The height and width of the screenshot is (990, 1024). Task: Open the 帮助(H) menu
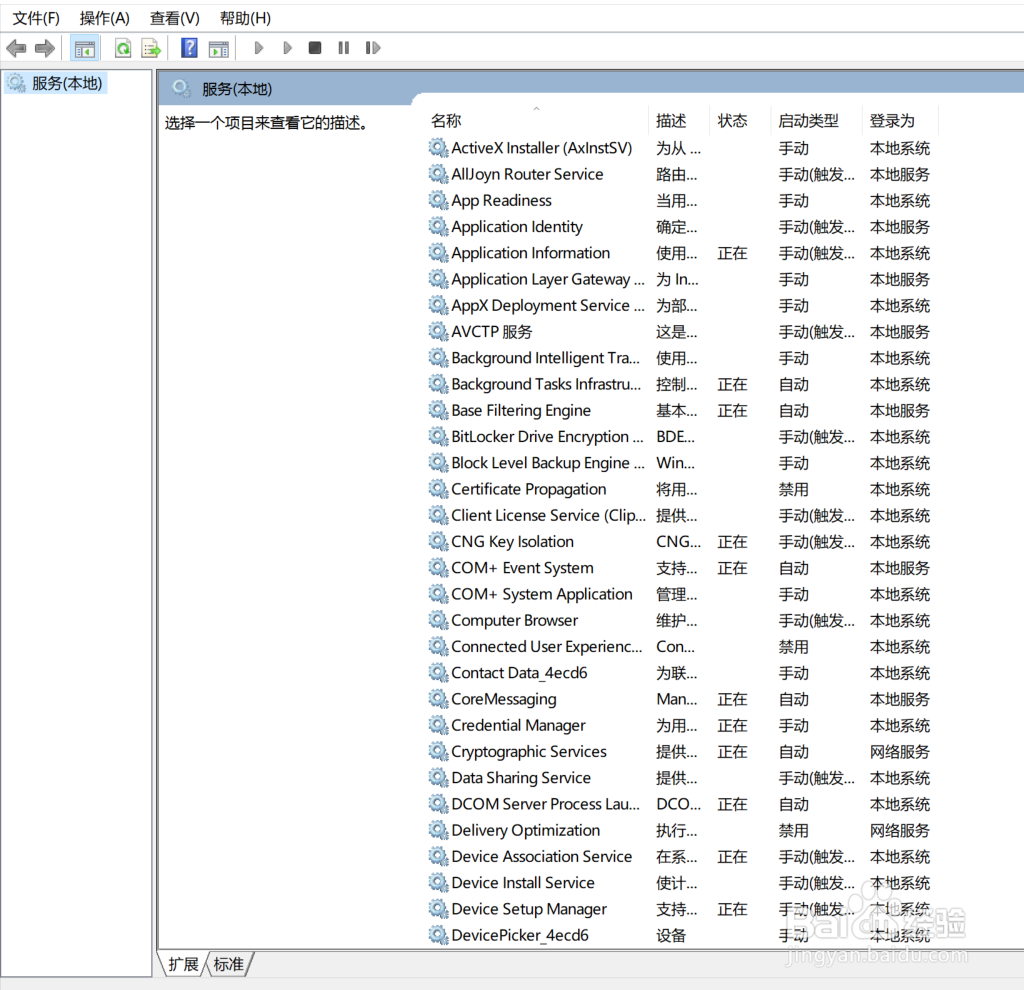pos(245,18)
